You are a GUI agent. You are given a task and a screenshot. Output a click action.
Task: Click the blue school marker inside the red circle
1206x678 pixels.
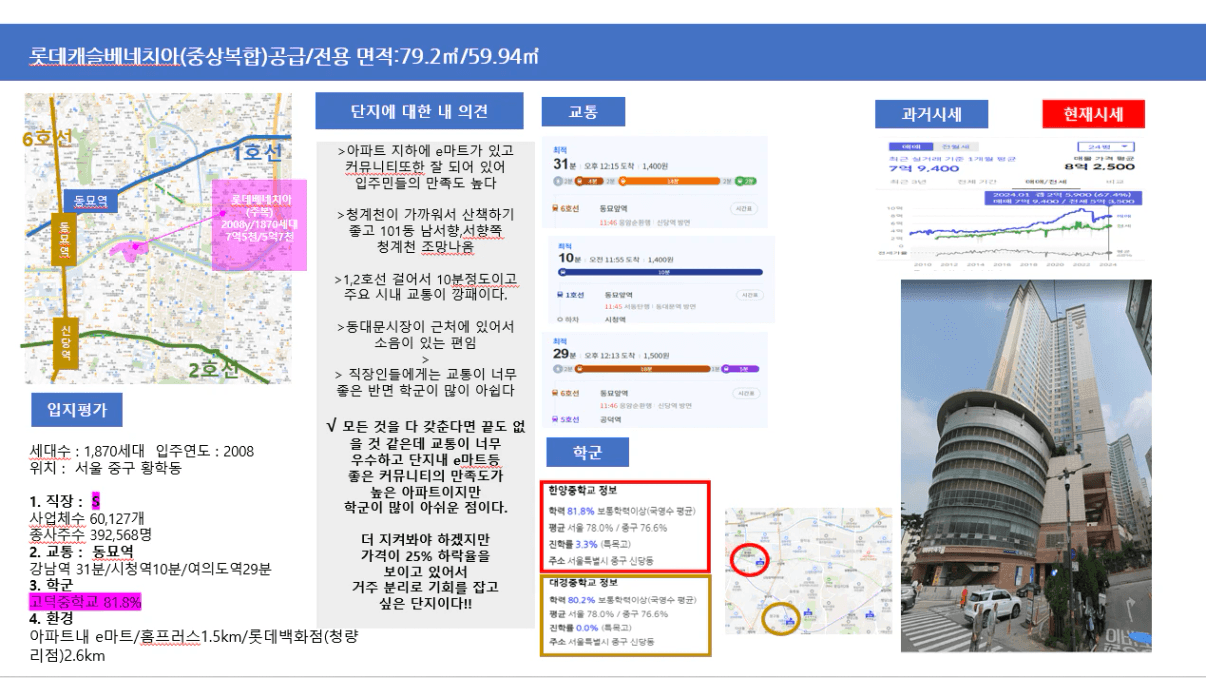760,563
